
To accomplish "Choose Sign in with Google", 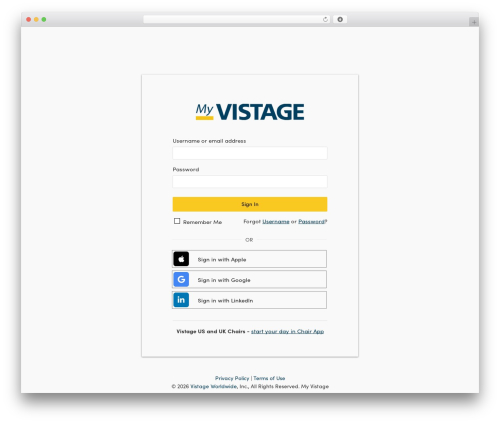I will [249, 279].
